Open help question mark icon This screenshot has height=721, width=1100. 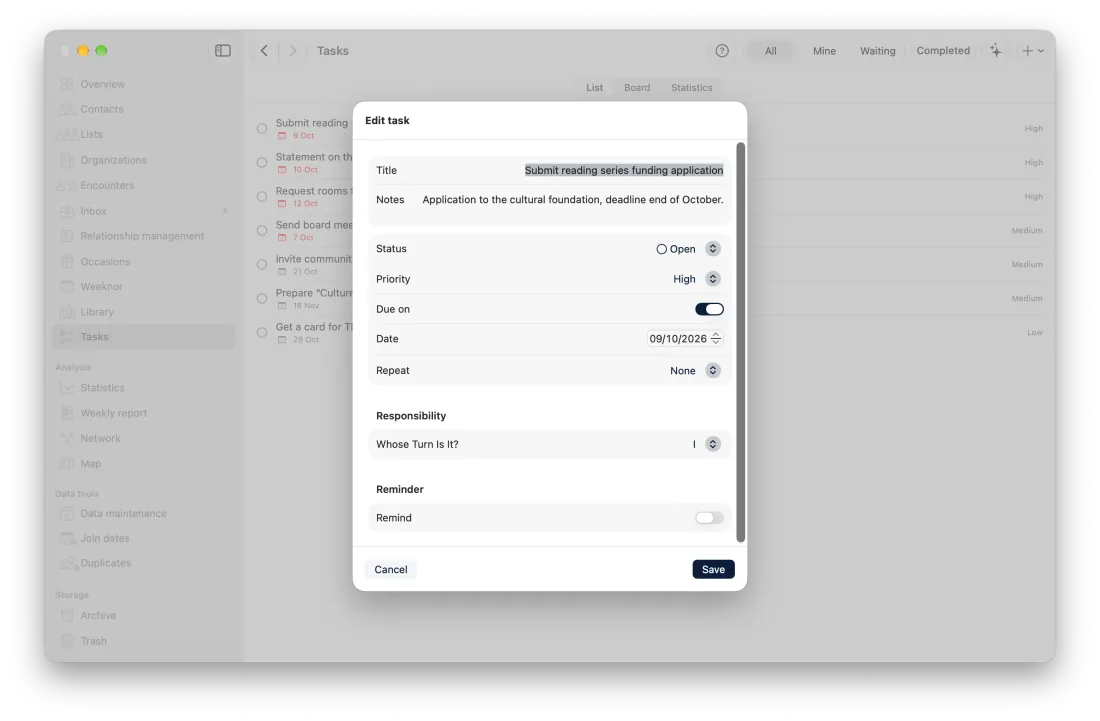click(x=722, y=50)
